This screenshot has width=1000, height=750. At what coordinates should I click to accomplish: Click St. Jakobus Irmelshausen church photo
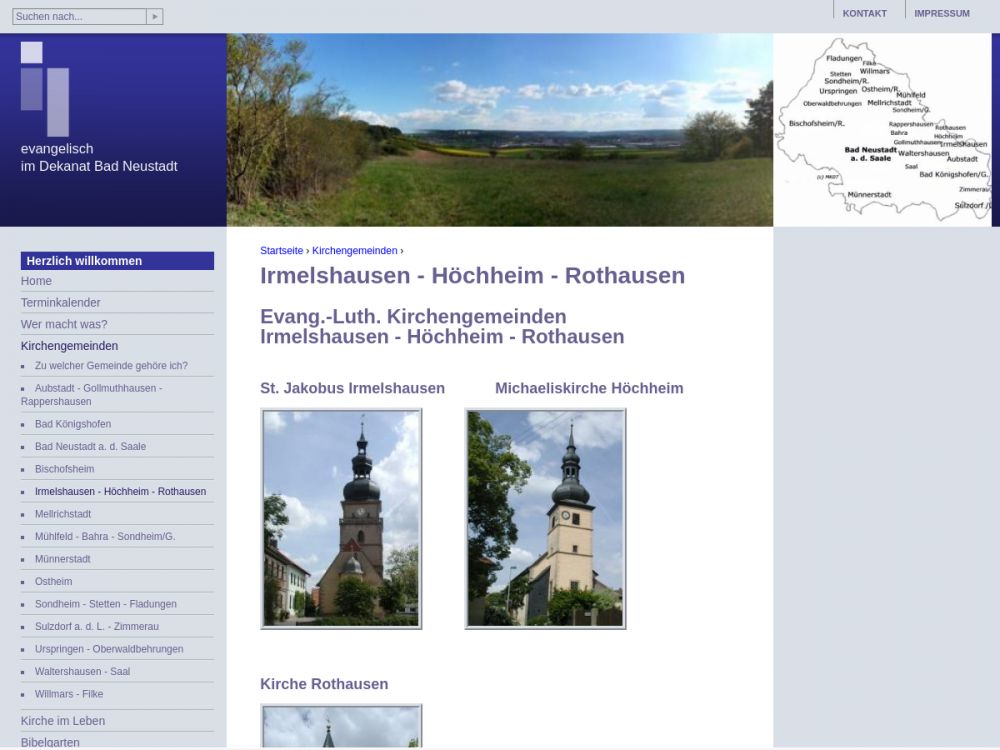[x=341, y=518]
